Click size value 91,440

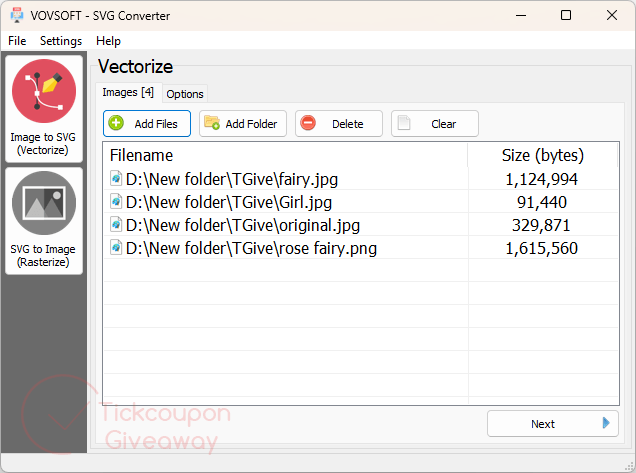pos(541,202)
